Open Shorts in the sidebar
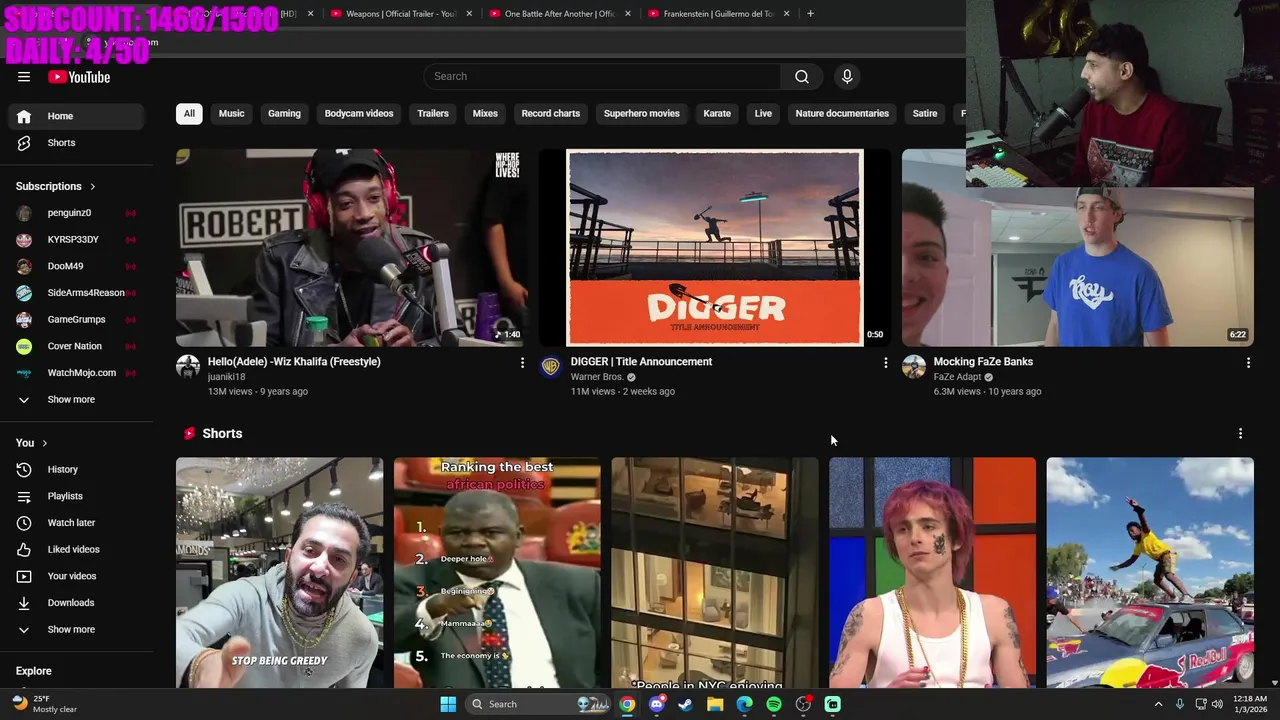Image resolution: width=1280 pixels, height=720 pixels. click(76, 143)
